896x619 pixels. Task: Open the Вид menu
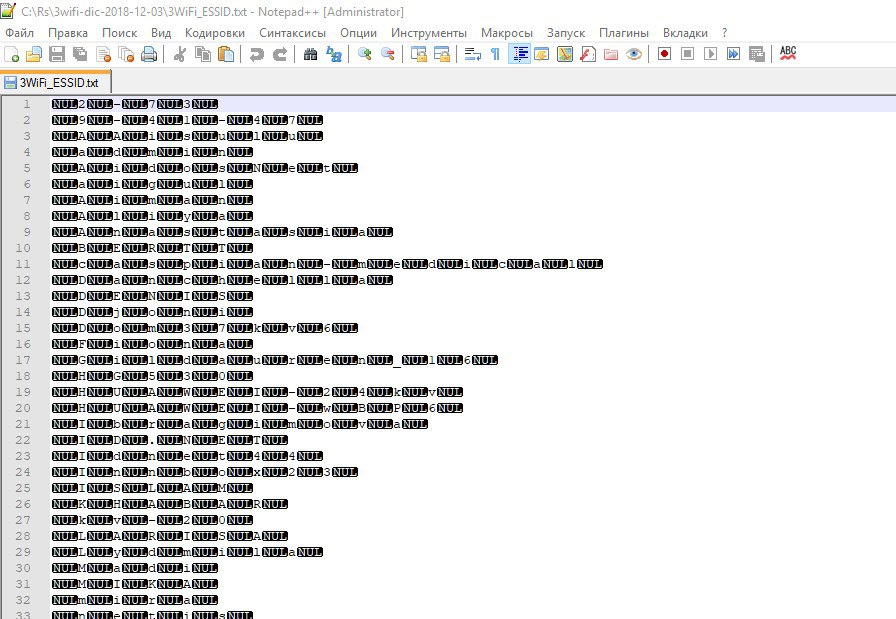(161, 33)
